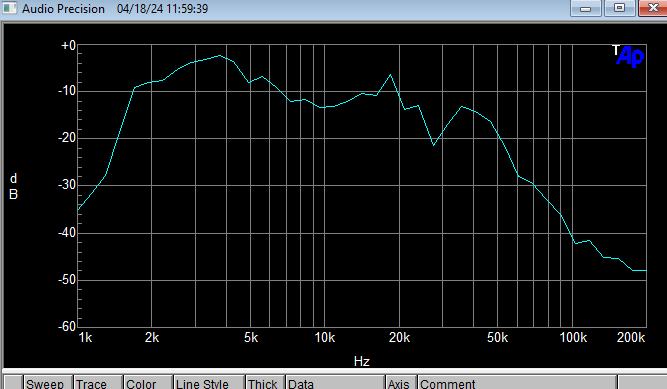The height and width of the screenshot is (389, 667).
Task: Click the '5k' x-axis label
Action: pyautogui.click(x=251, y=338)
